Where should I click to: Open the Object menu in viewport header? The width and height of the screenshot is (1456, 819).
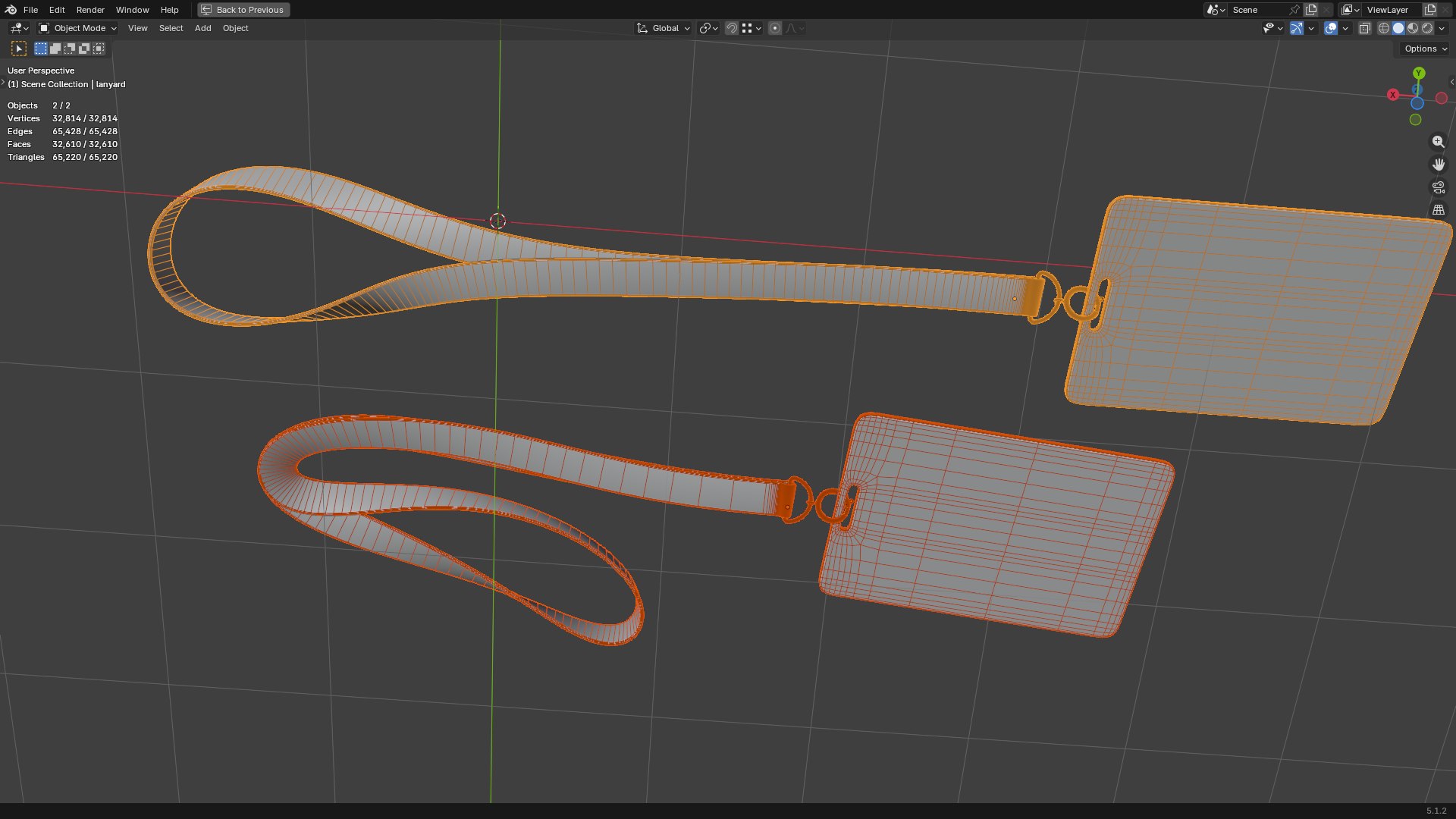pyautogui.click(x=235, y=28)
